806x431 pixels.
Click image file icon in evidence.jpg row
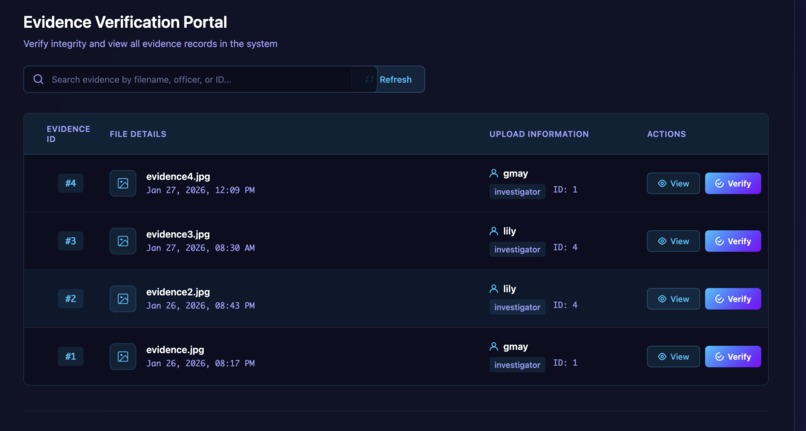click(123, 356)
